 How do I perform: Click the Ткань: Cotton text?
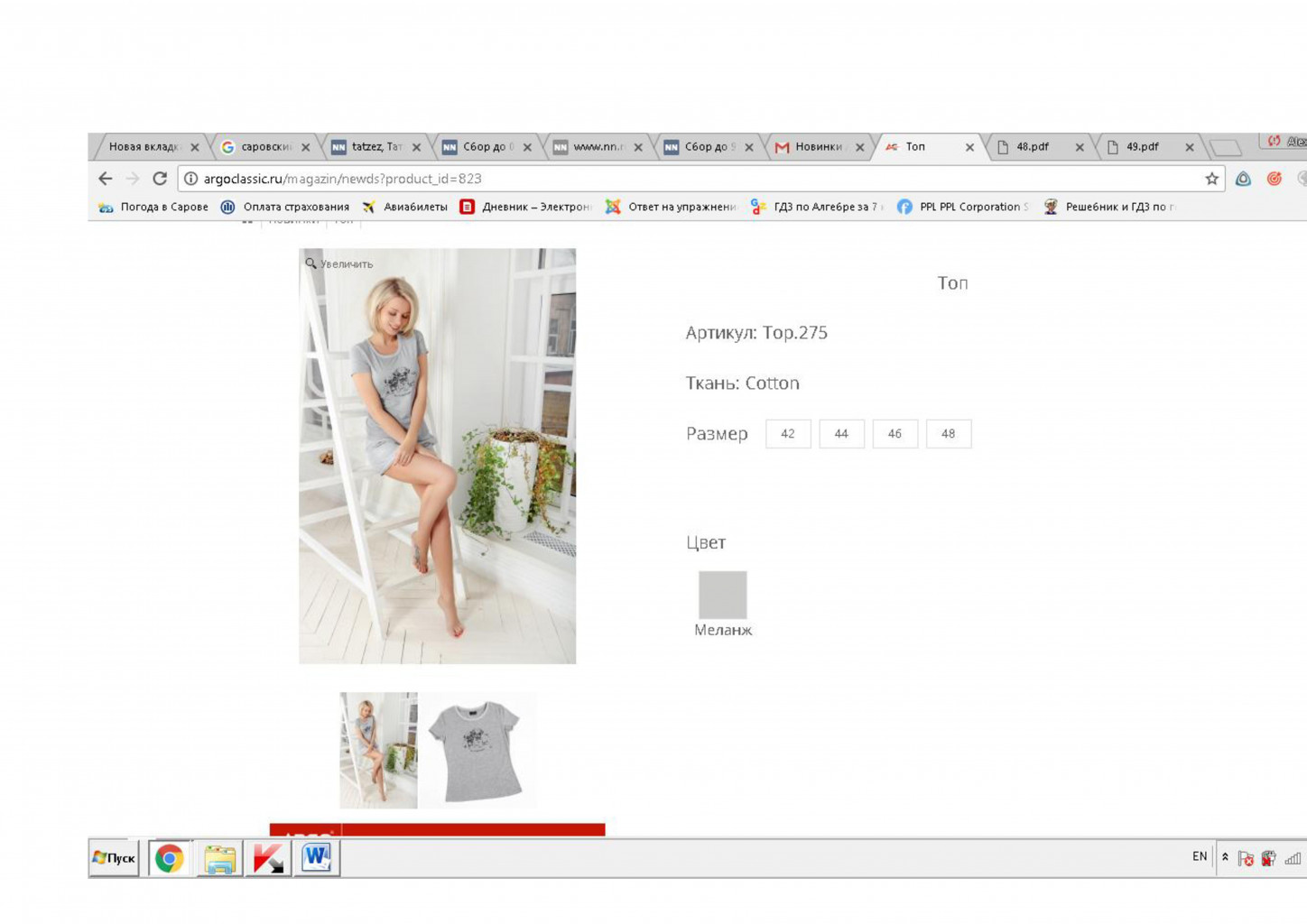point(742,383)
